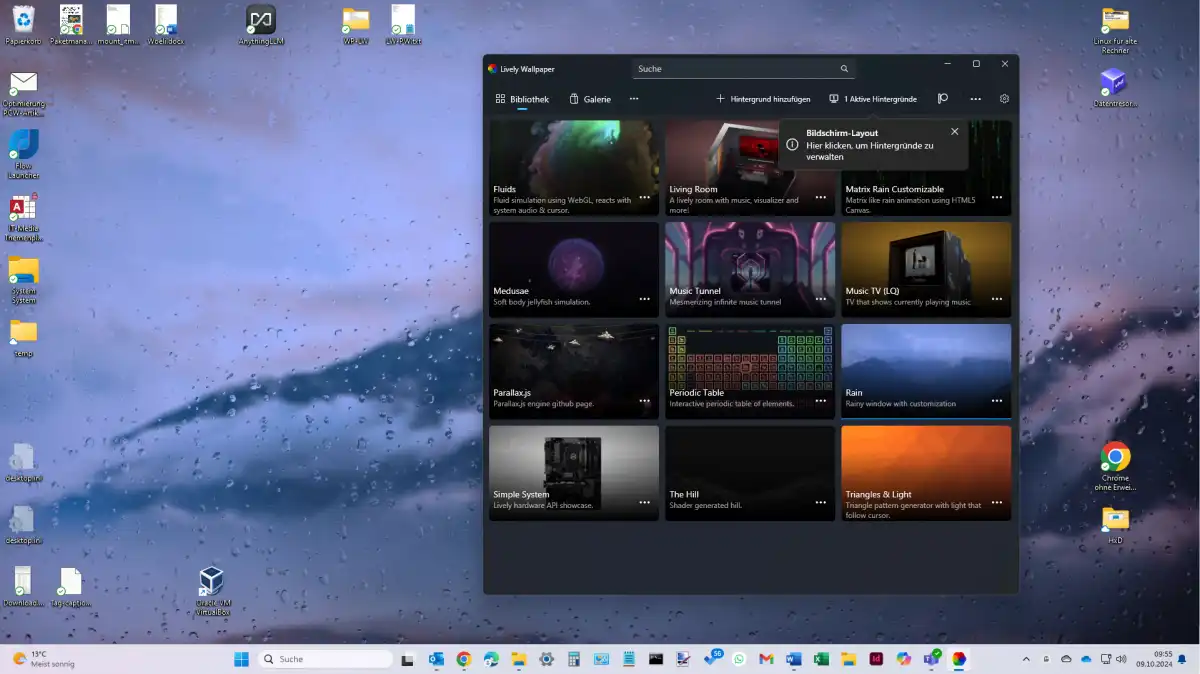Image resolution: width=1200 pixels, height=674 pixels.
Task: Open Lively Wallpaper settings gear
Action: (1004, 99)
